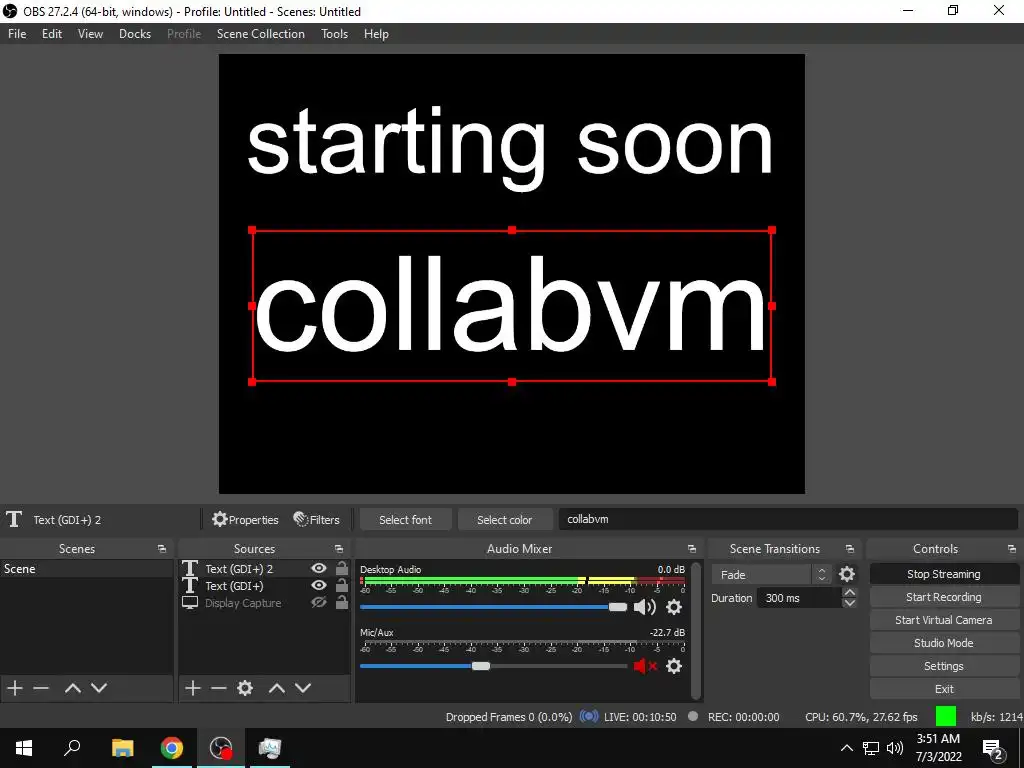Open the Edit menu
The image size is (1024, 768).
[52, 34]
